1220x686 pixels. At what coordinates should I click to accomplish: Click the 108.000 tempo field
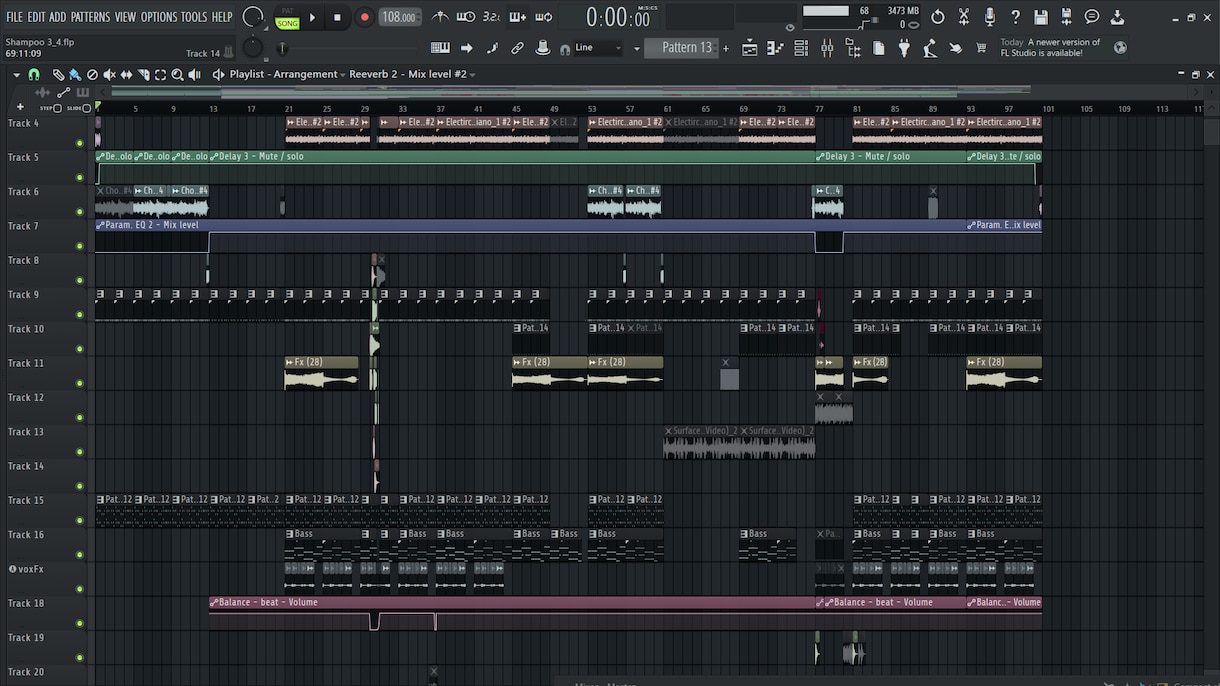[x=400, y=17]
